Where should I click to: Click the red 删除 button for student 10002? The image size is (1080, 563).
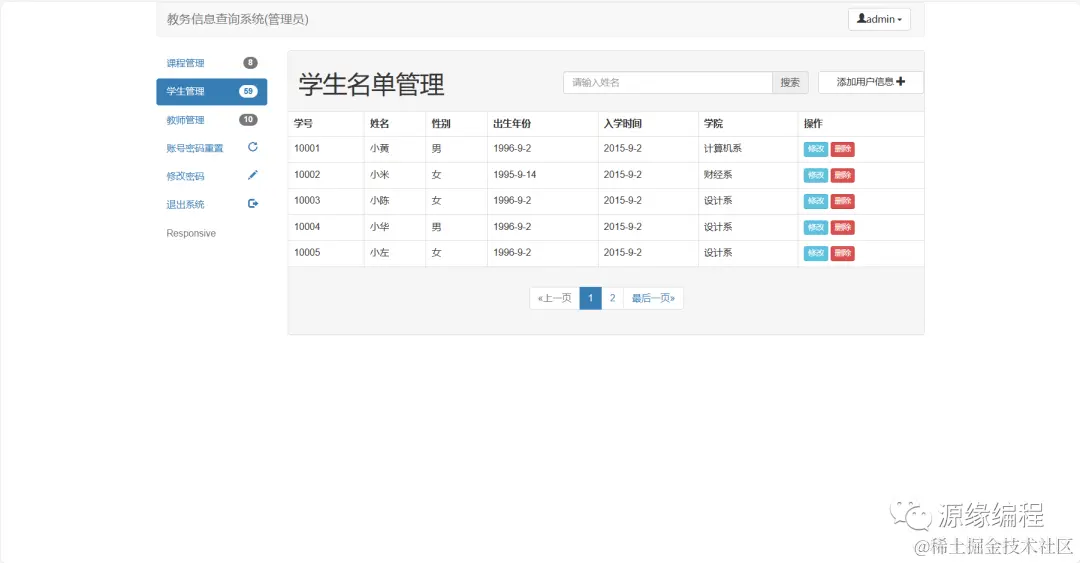(x=842, y=175)
